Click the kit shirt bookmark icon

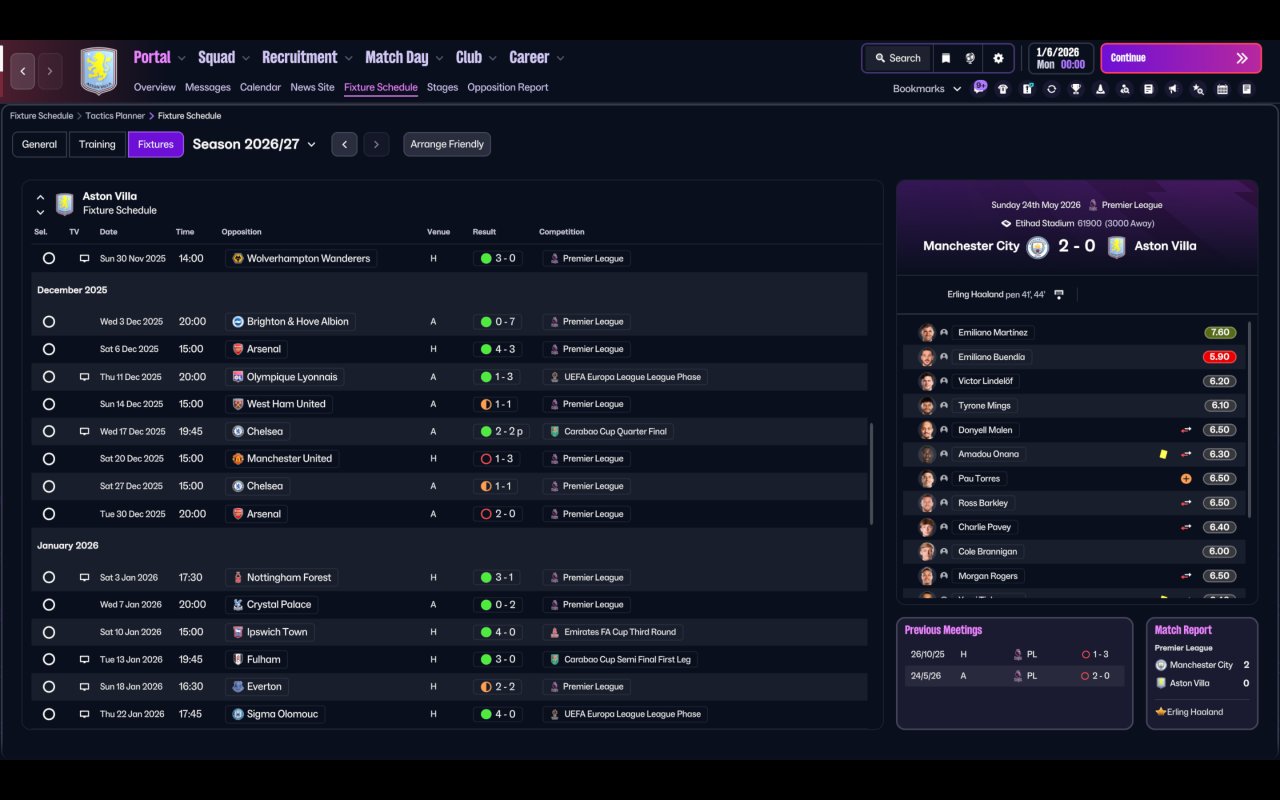coord(1003,89)
